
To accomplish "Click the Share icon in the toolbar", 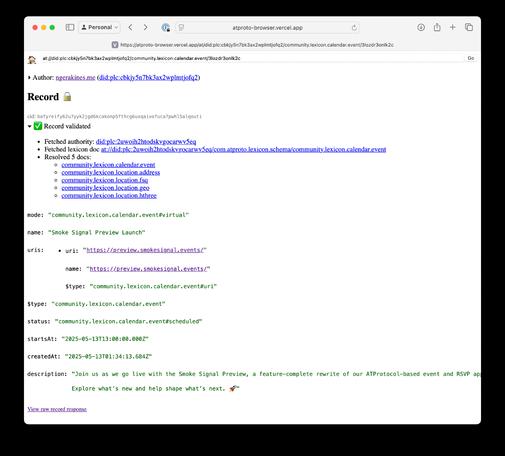I will coord(437,27).
